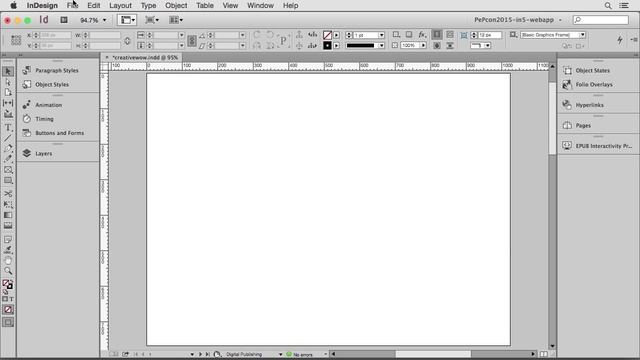The width and height of the screenshot is (640, 360).
Task: Open the Window menu
Action: tap(260, 6)
